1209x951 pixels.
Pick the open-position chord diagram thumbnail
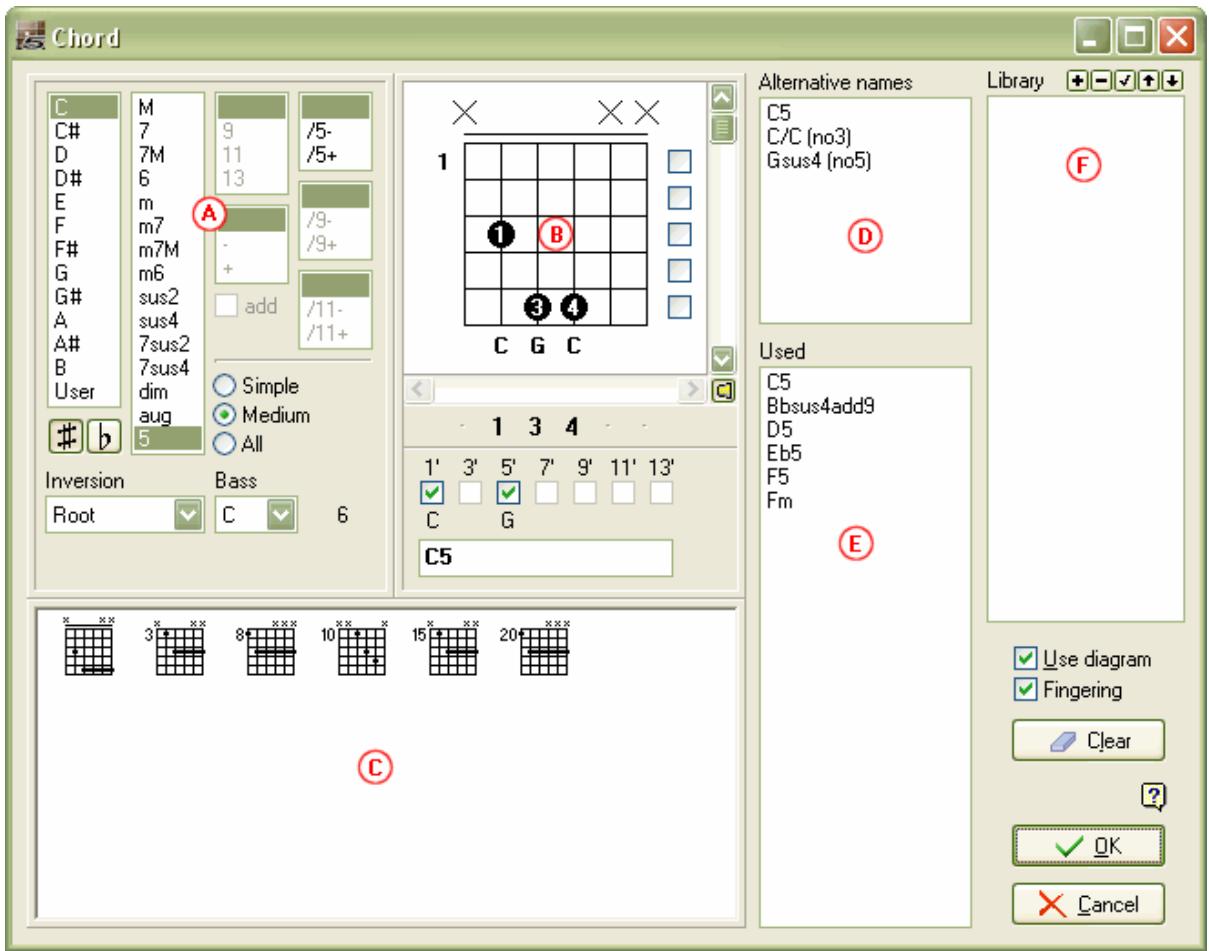(x=89, y=647)
